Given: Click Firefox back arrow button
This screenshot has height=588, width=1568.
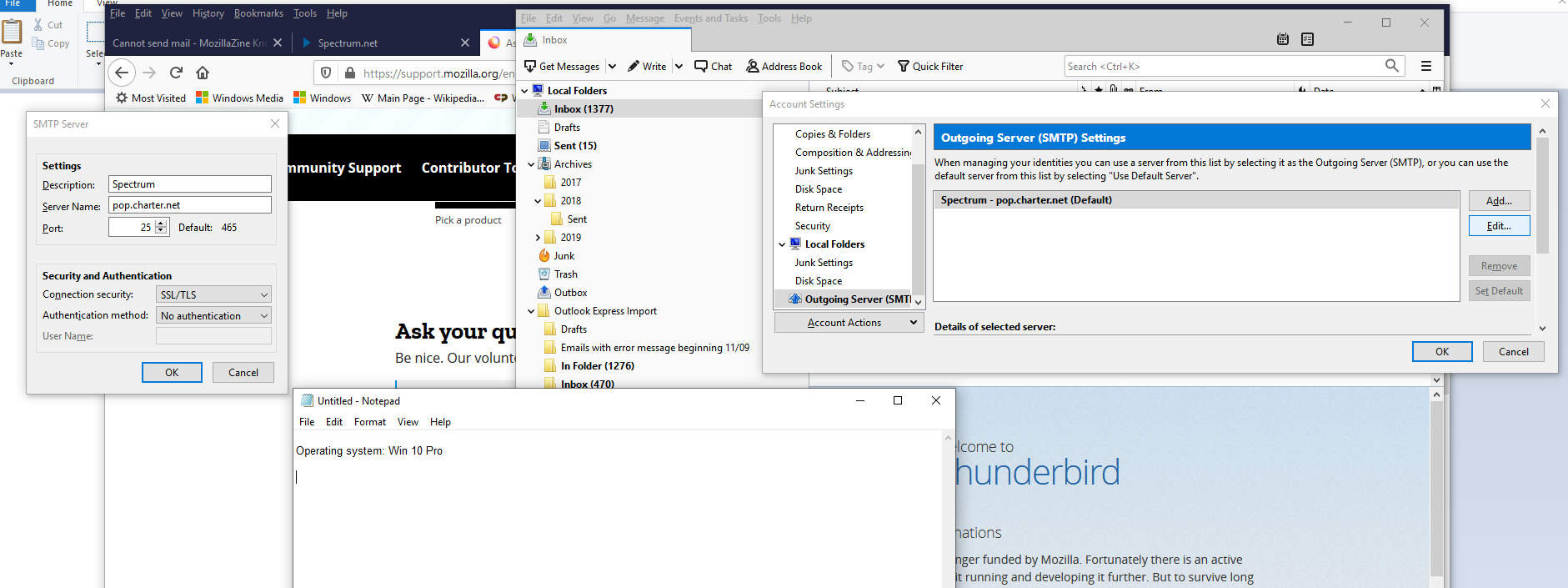Looking at the screenshot, I should point(122,73).
